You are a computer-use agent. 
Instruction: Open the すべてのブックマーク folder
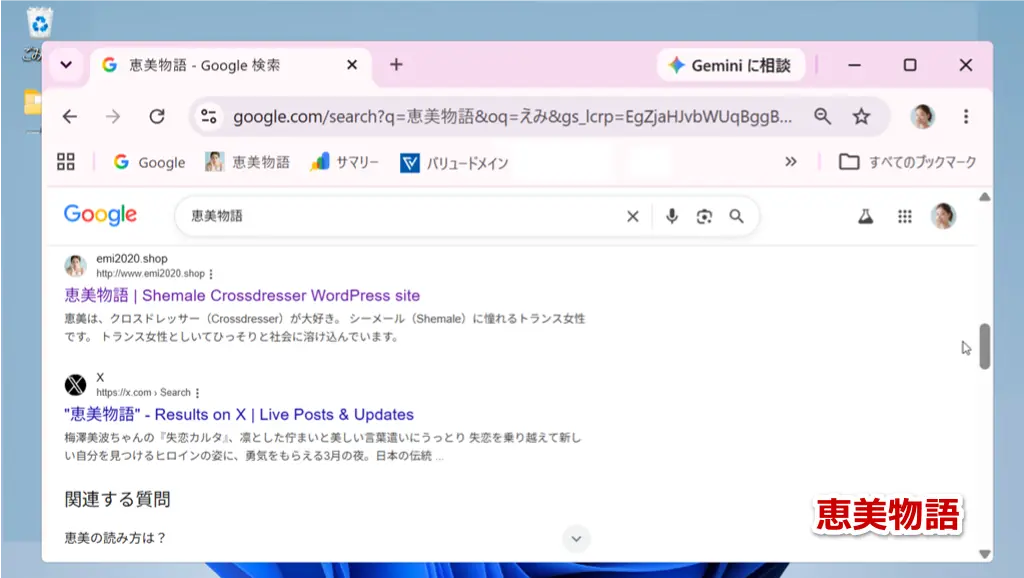click(907, 162)
